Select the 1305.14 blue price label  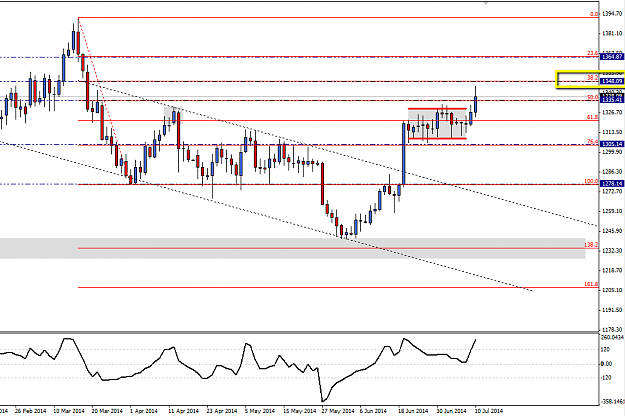coord(612,144)
